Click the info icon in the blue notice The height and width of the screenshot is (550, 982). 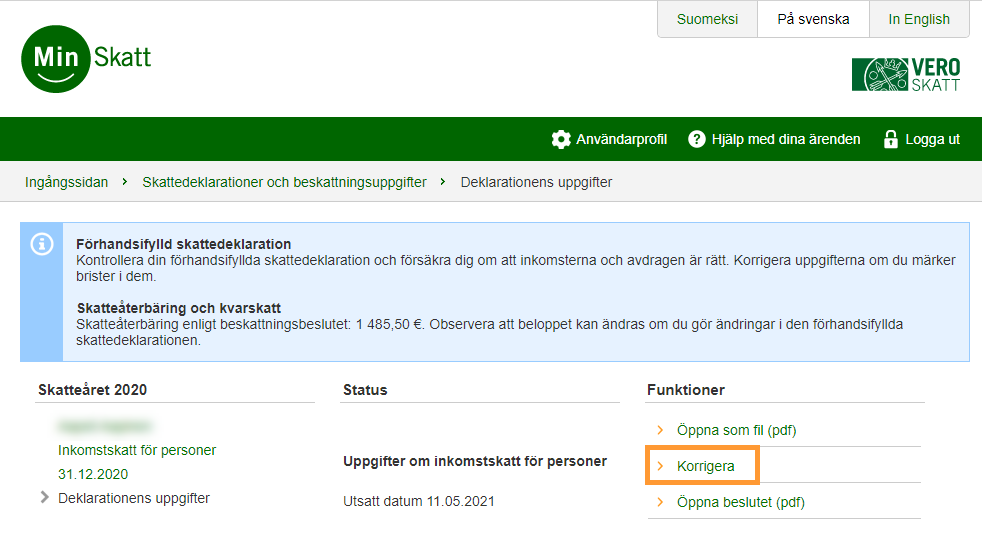tap(42, 244)
